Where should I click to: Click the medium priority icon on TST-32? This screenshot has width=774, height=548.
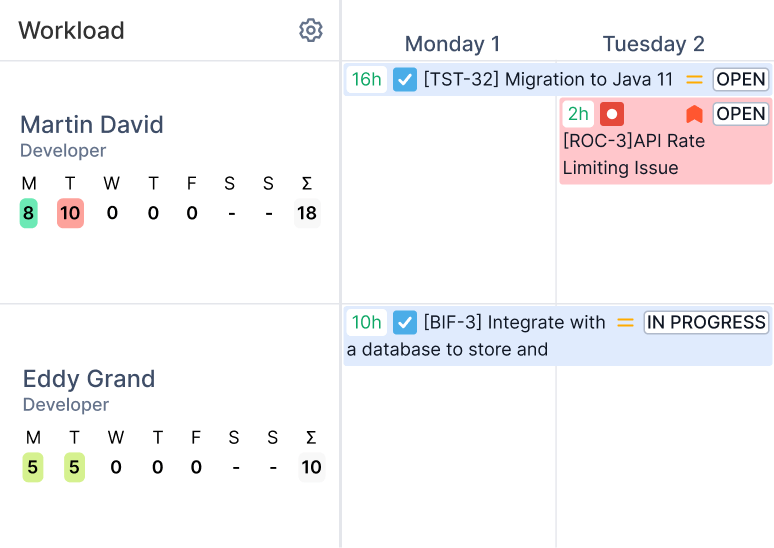694,79
